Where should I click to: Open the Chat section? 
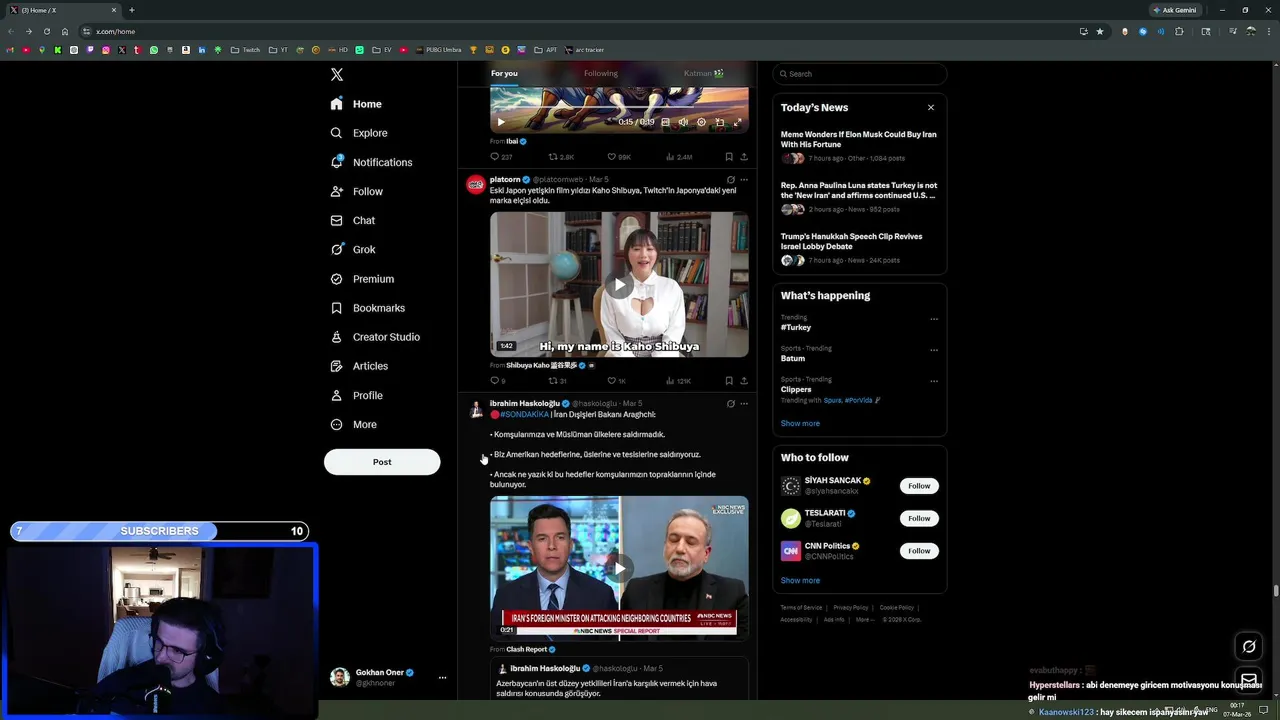(352, 220)
